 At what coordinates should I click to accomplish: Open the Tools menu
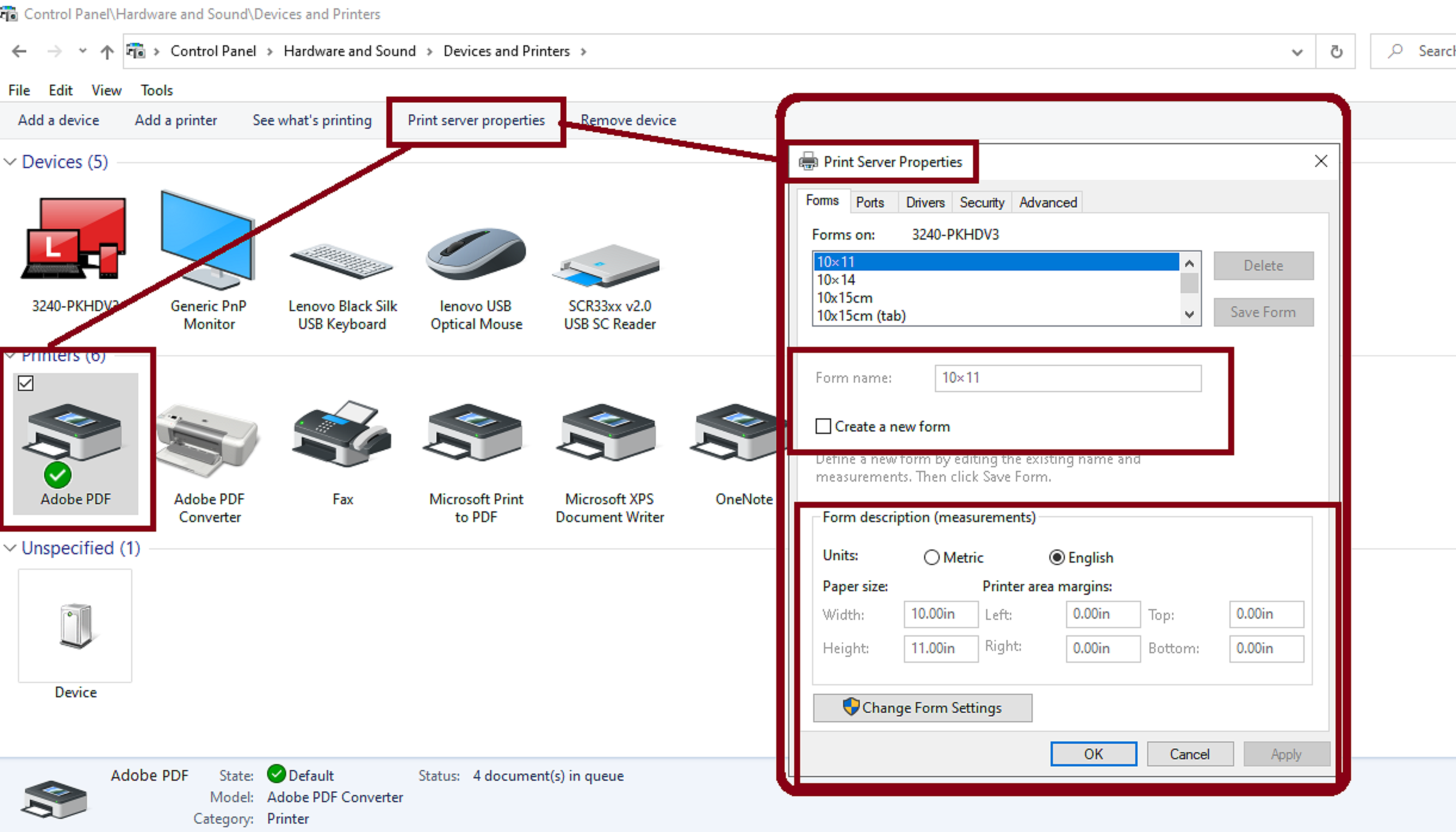(x=157, y=90)
